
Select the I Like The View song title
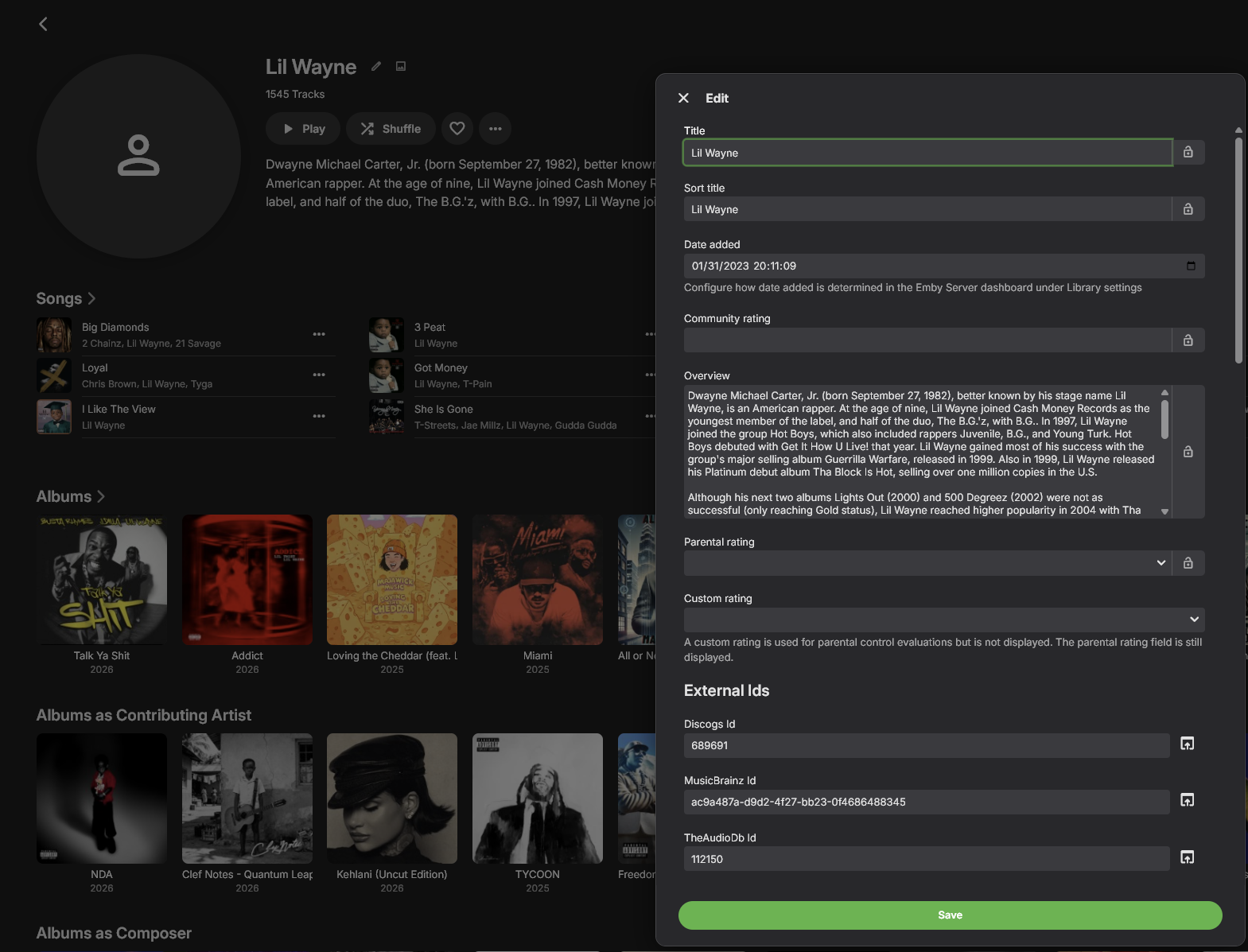pos(119,409)
